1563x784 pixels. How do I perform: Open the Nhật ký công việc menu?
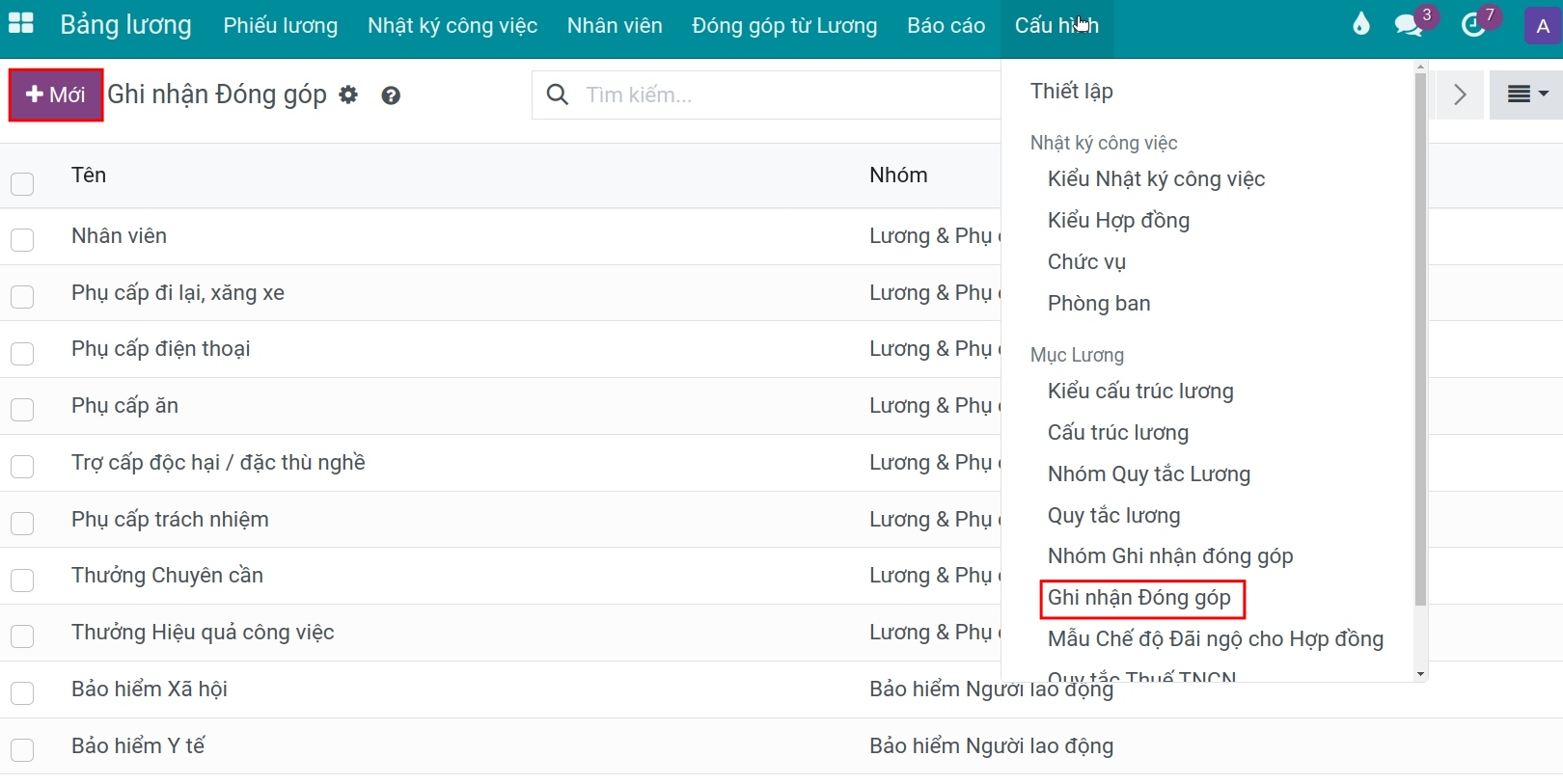coord(452,25)
